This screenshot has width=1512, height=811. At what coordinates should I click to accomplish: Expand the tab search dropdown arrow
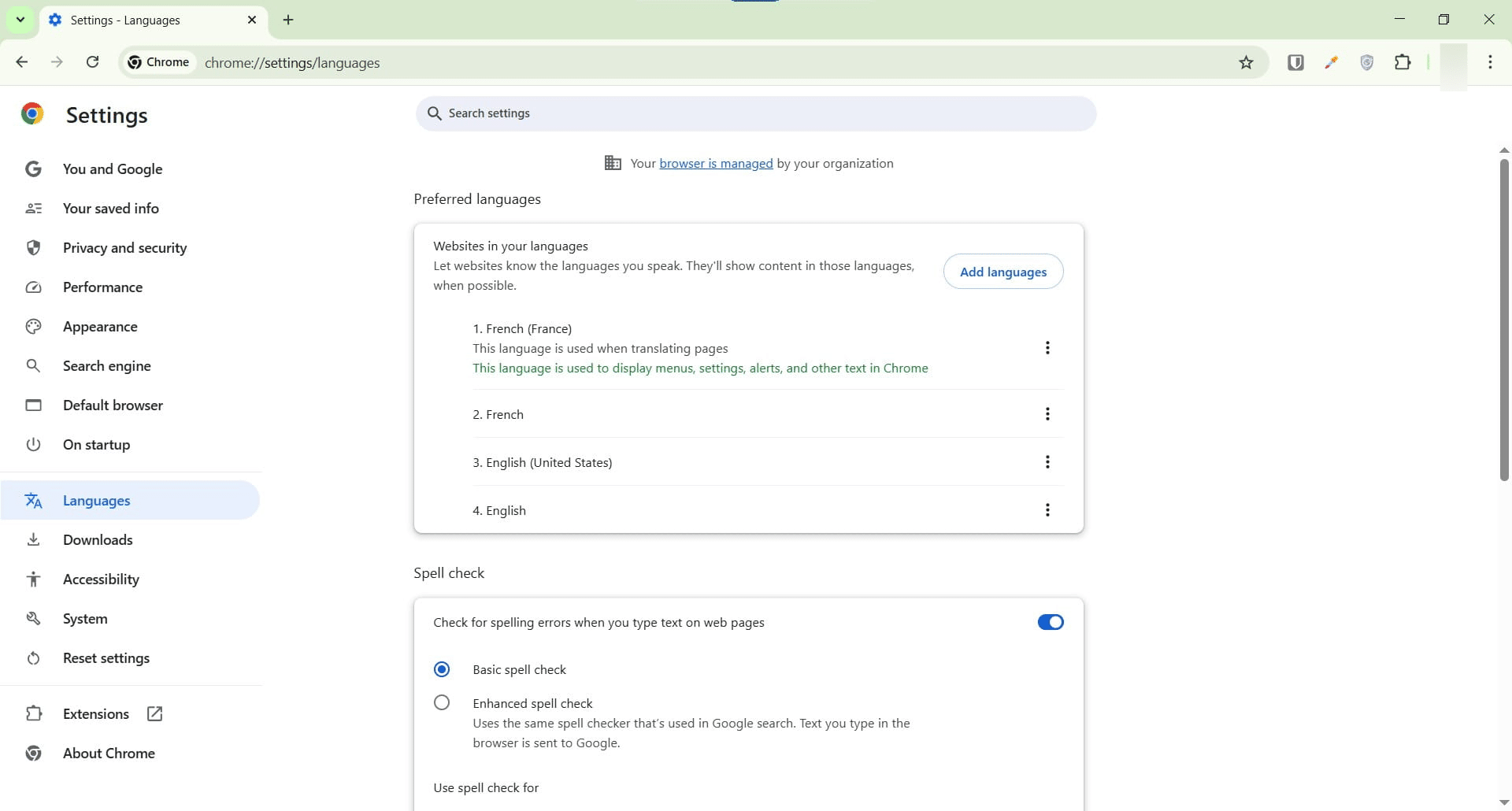click(x=20, y=20)
